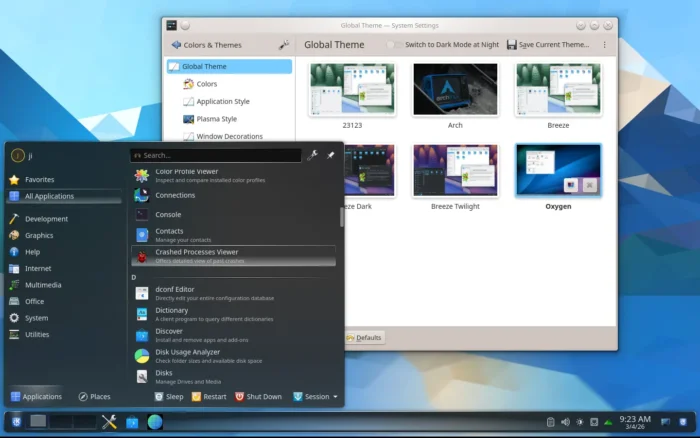Viewport: 700px width, 438px height.
Task: Click the Discover app icon
Action: click(142, 335)
